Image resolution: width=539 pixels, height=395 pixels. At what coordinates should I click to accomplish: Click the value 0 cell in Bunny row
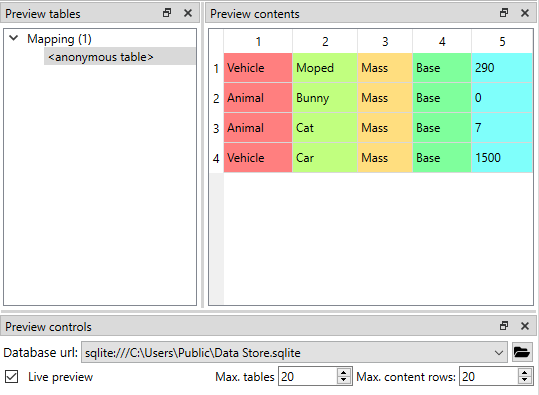click(502, 98)
